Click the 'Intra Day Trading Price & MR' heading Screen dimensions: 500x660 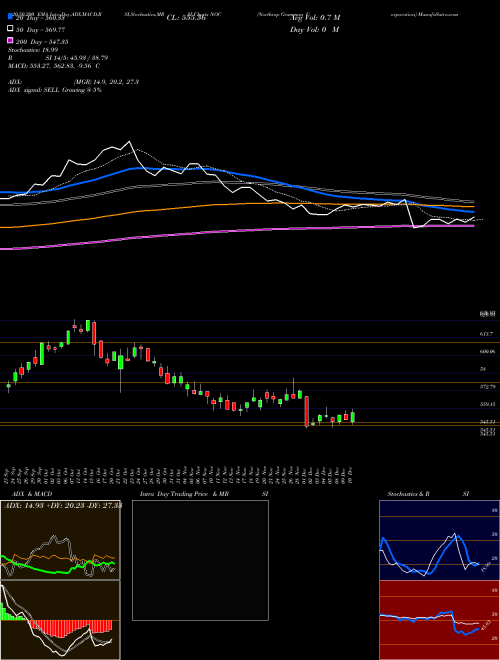184,494
